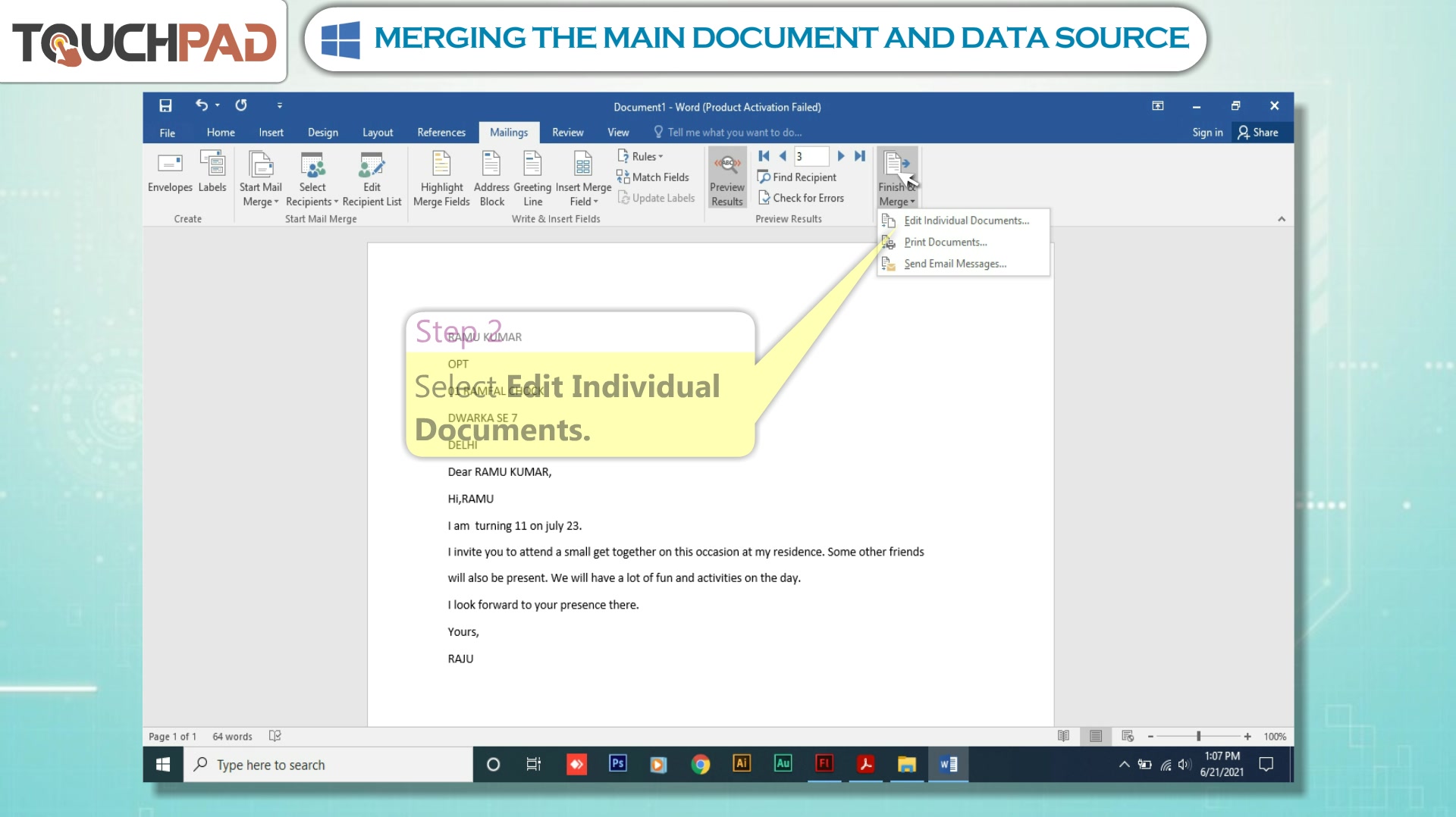Image resolution: width=1456 pixels, height=817 pixels.
Task: Select Edit Individual Documents menu item
Action: (x=964, y=221)
